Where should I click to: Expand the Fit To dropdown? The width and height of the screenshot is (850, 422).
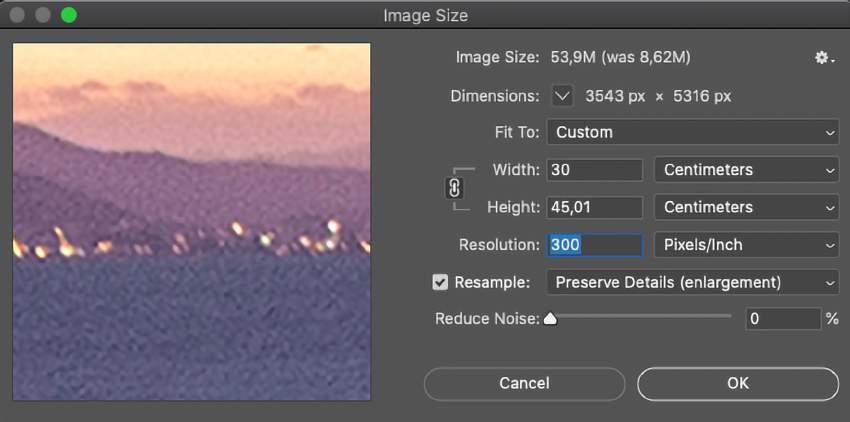(692, 132)
